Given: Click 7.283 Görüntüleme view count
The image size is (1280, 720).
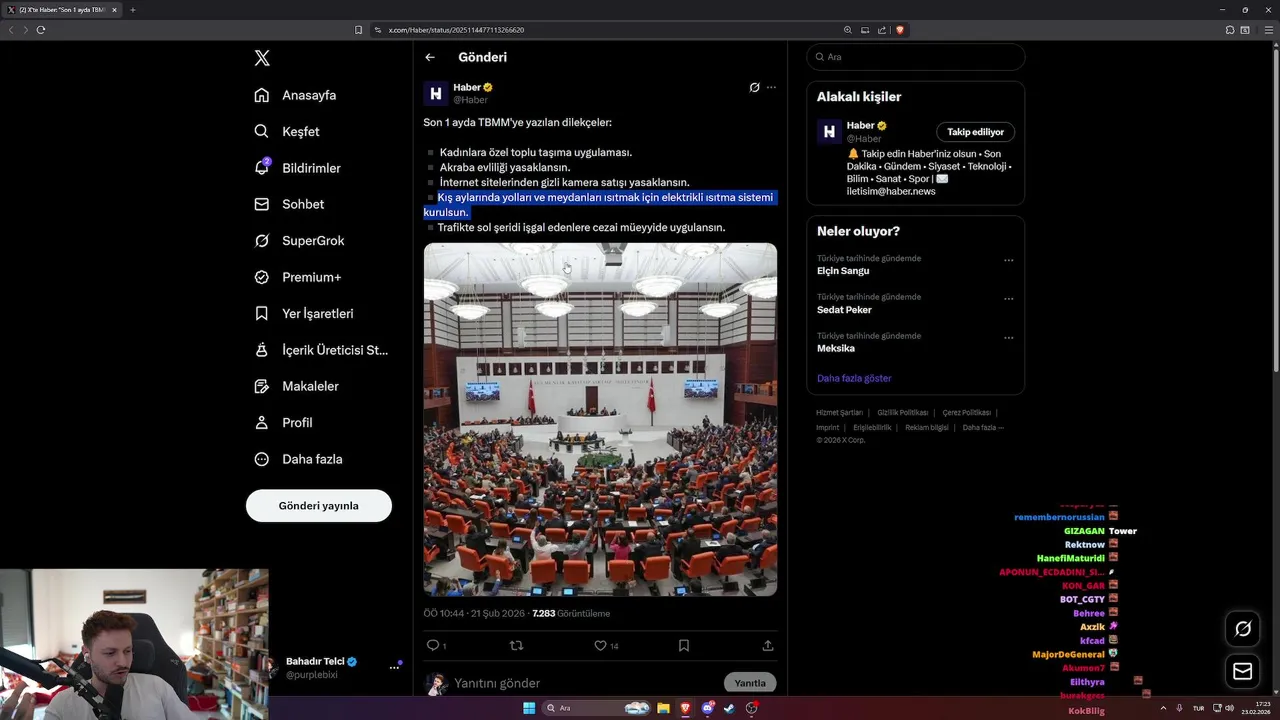Looking at the screenshot, I should coord(571,613).
